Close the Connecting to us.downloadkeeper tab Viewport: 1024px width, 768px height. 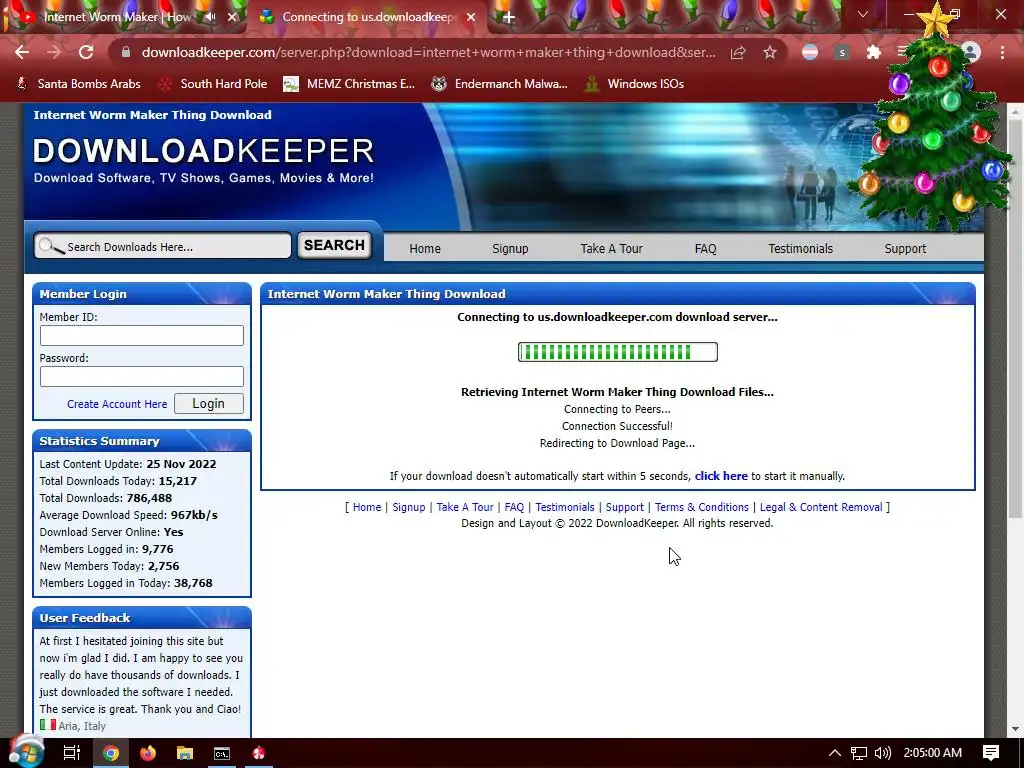471,17
